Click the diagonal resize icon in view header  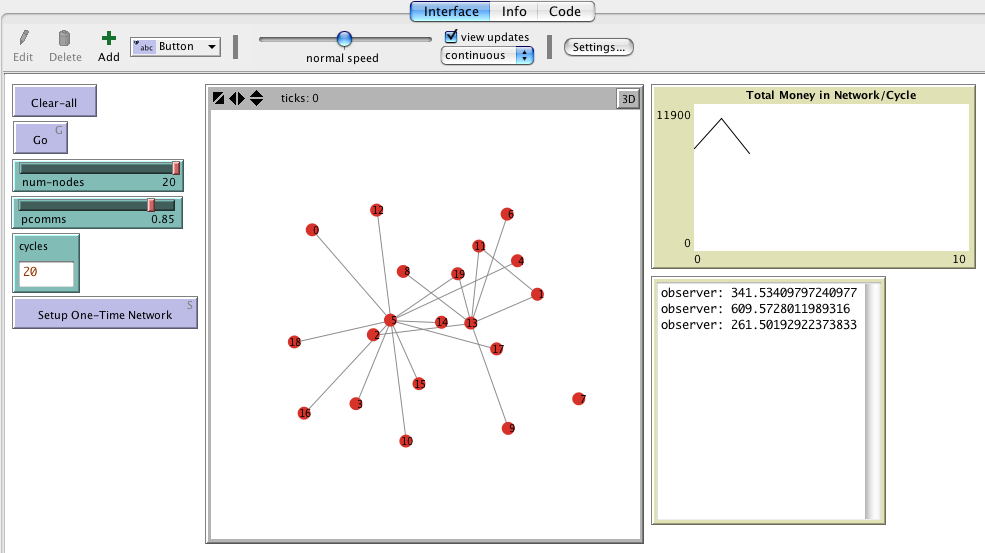(x=219, y=98)
